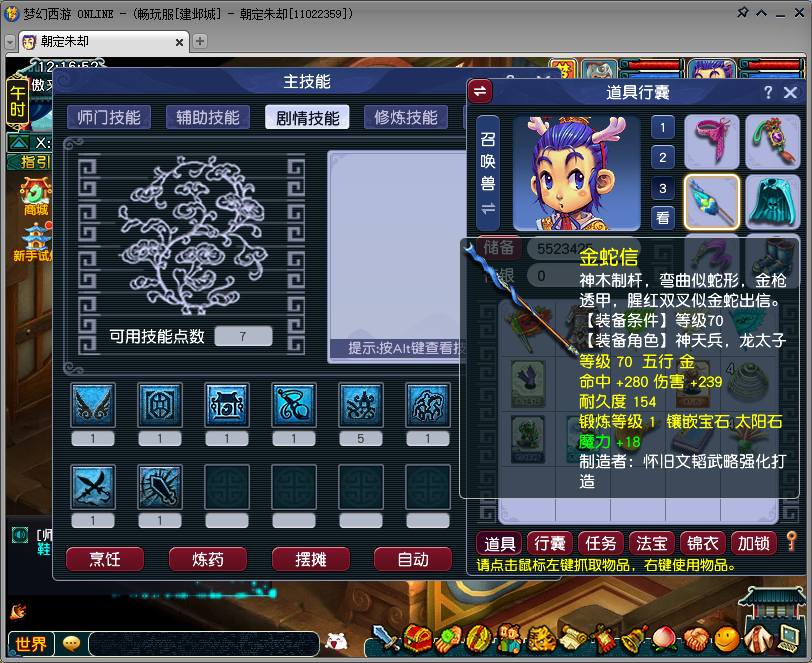Click the chevron up button in the window title bar
Viewport: 812px width, 663px height.
(x=761, y=13)
